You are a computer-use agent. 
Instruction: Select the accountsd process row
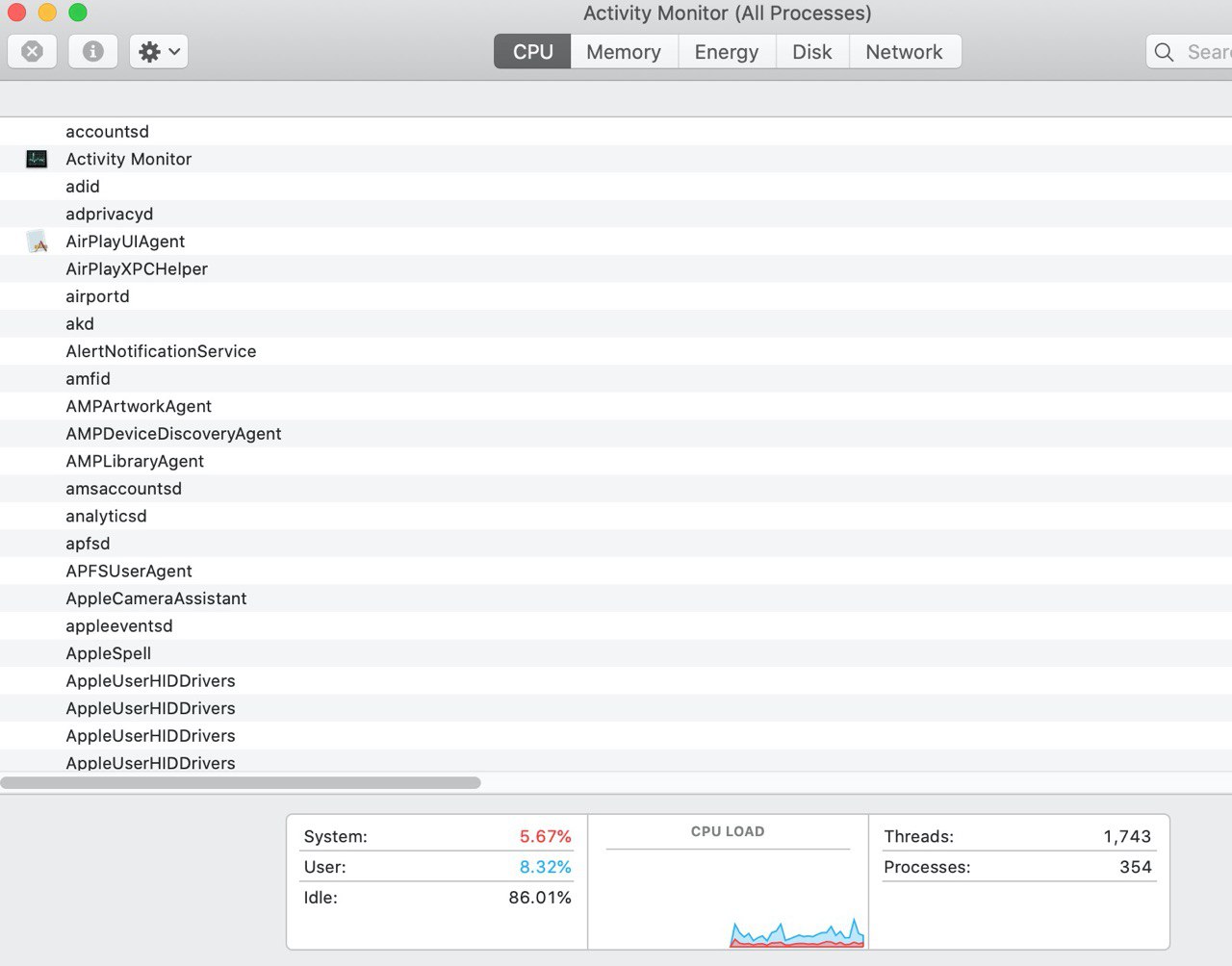click(616, 132)
